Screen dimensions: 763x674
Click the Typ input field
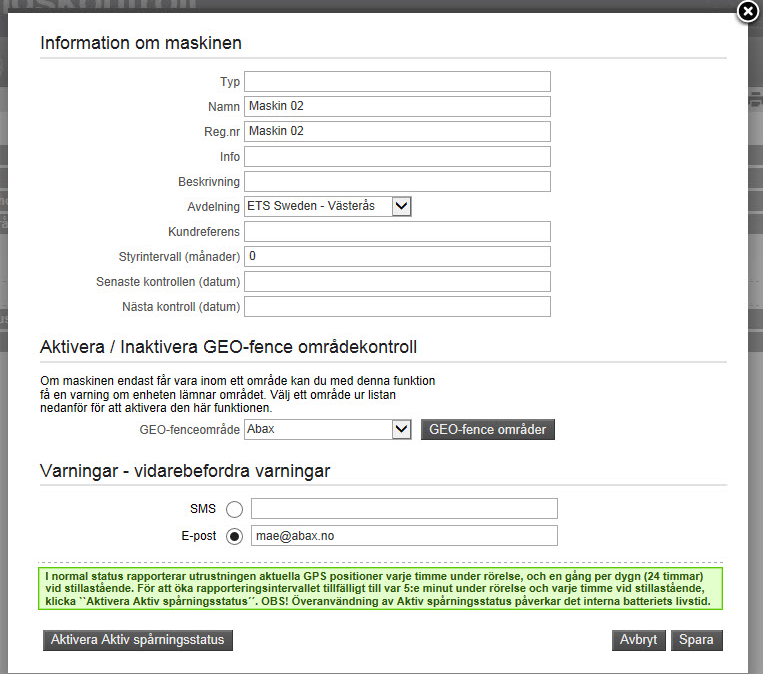point(397,81)
